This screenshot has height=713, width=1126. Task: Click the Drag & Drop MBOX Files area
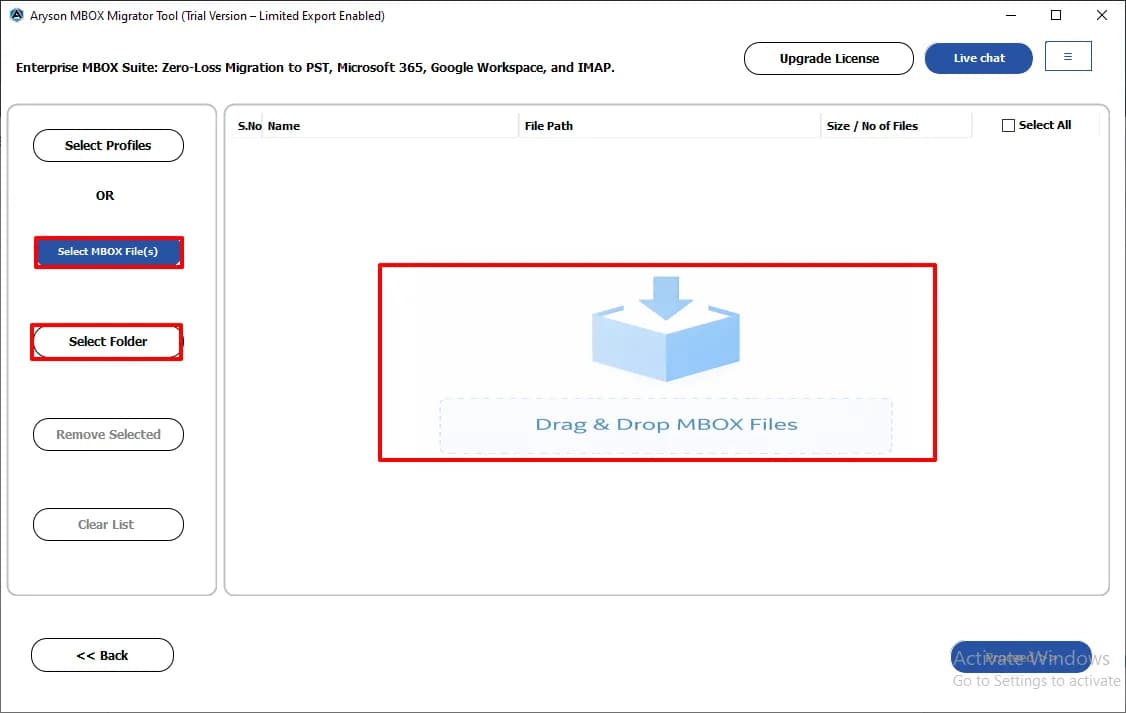(666, 425)
